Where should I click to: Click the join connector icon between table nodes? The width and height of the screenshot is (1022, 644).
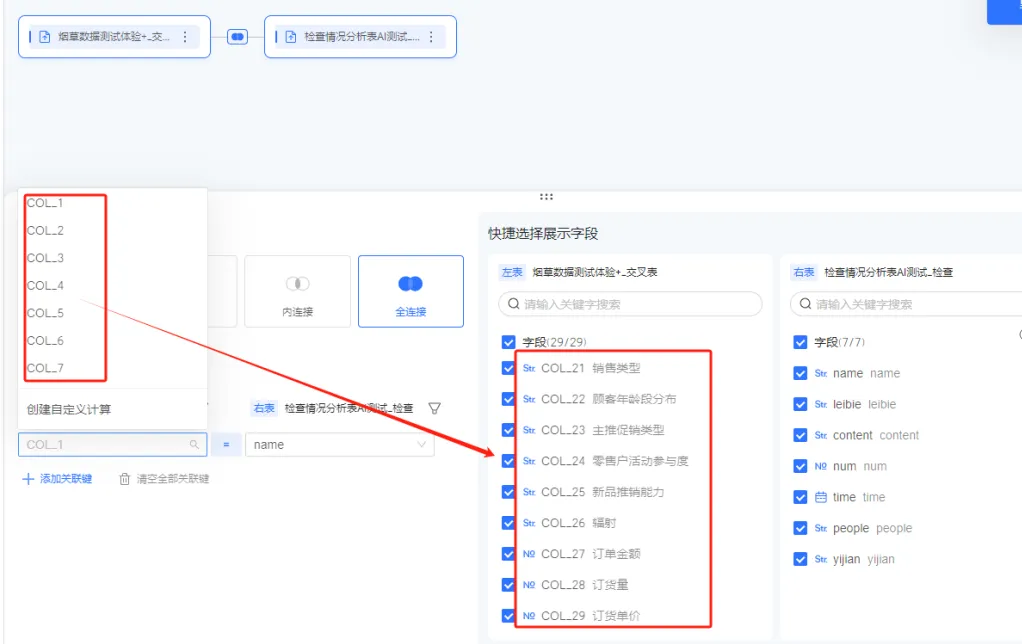click(x=237, y=37)
